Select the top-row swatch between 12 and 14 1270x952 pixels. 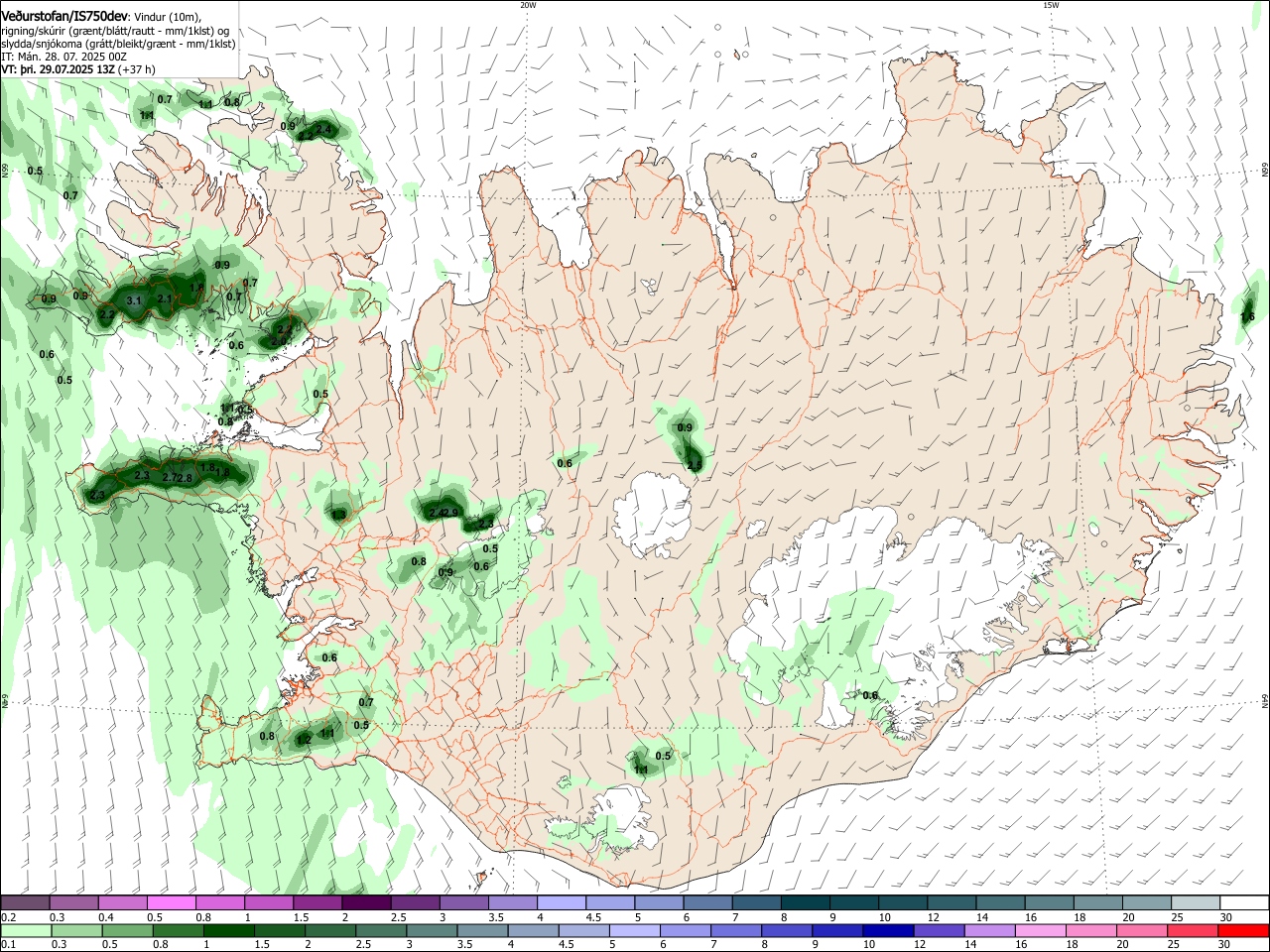952,903
